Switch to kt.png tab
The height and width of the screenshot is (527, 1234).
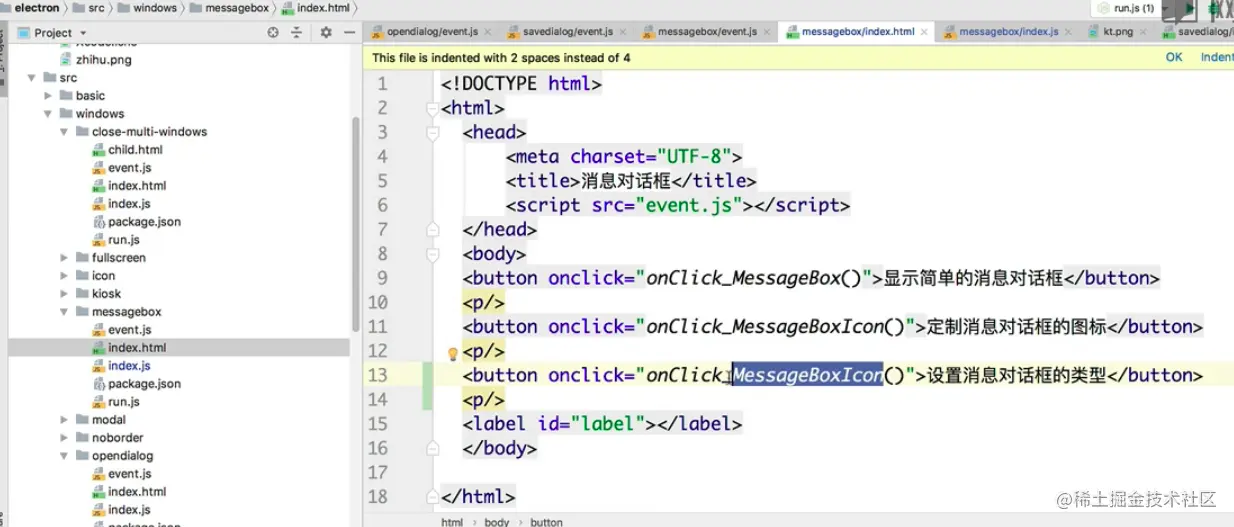1118,32
